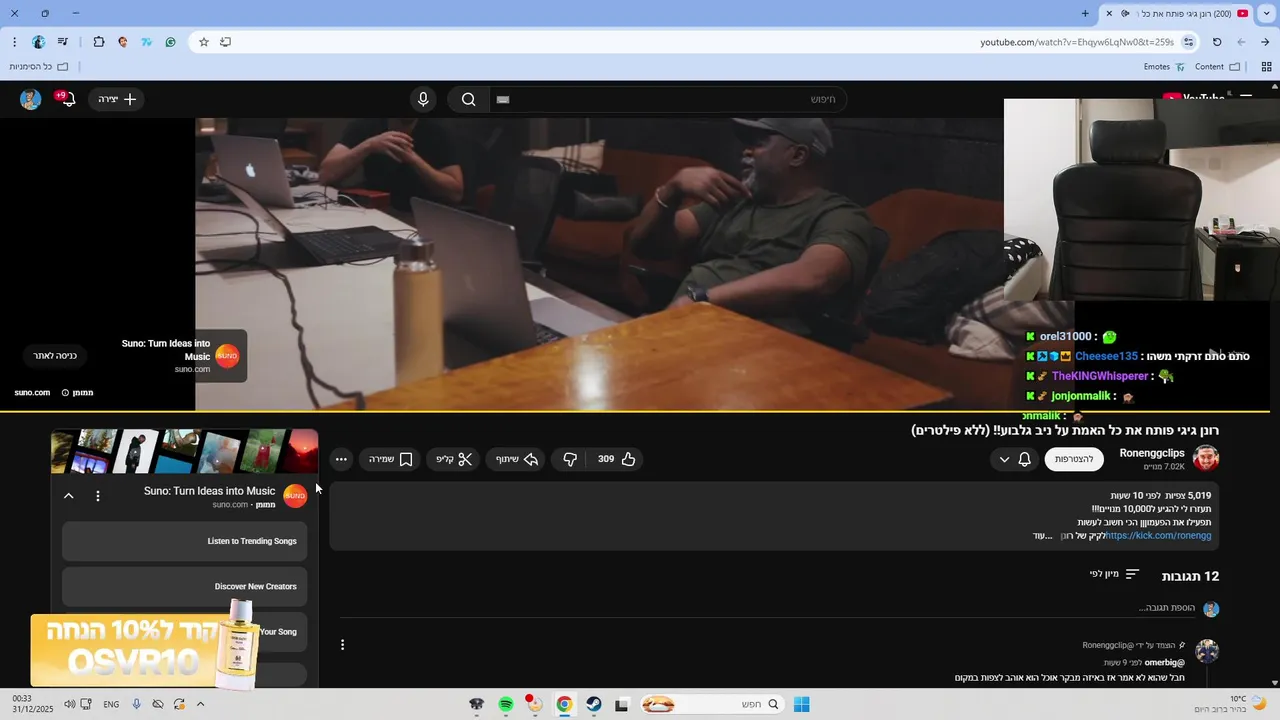The width and height of the screenshot is (1280, 720).
Task: Like the video with 309 likes
Action: pos(617,459)
